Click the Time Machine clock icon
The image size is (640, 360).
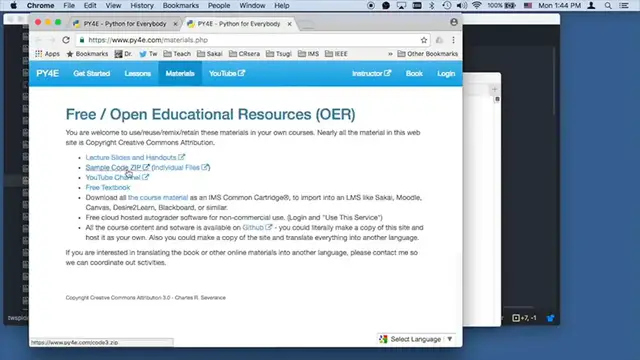pyautogui.click(x=447, y=6)
